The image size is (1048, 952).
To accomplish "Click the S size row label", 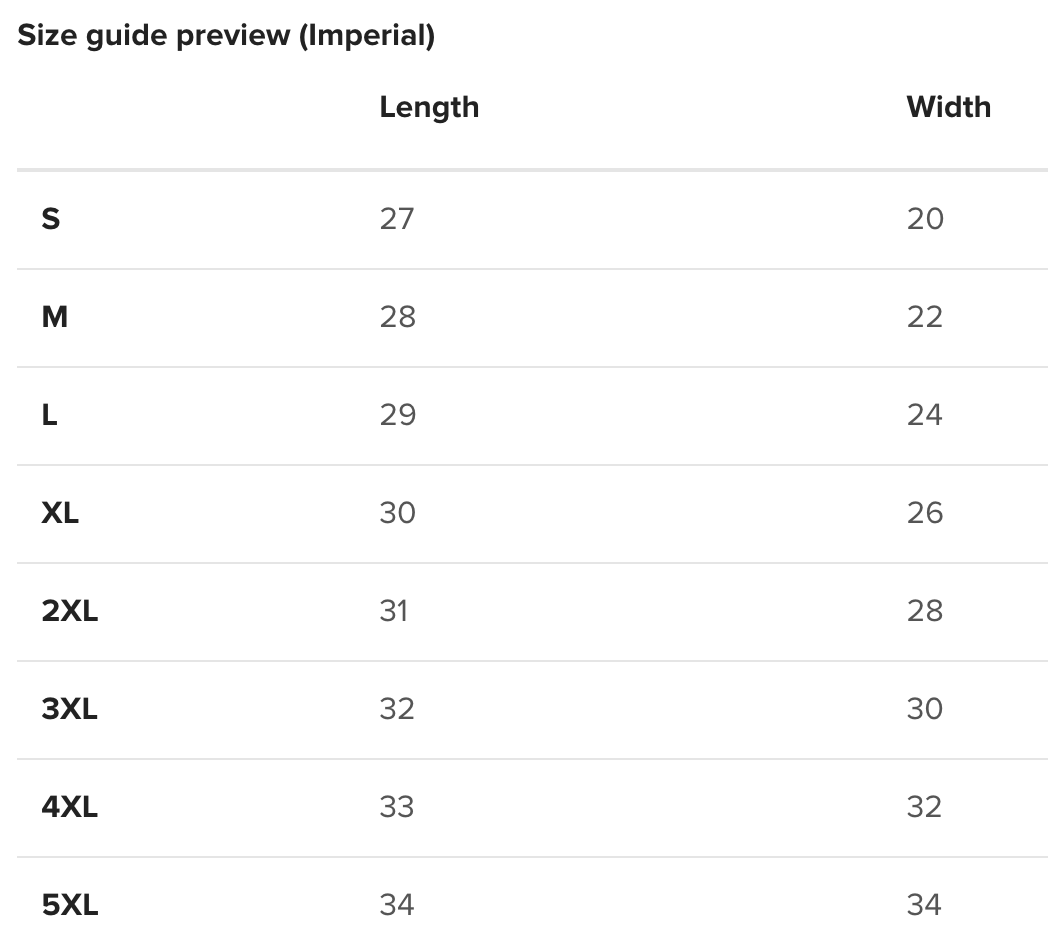I will coord(51,219).
